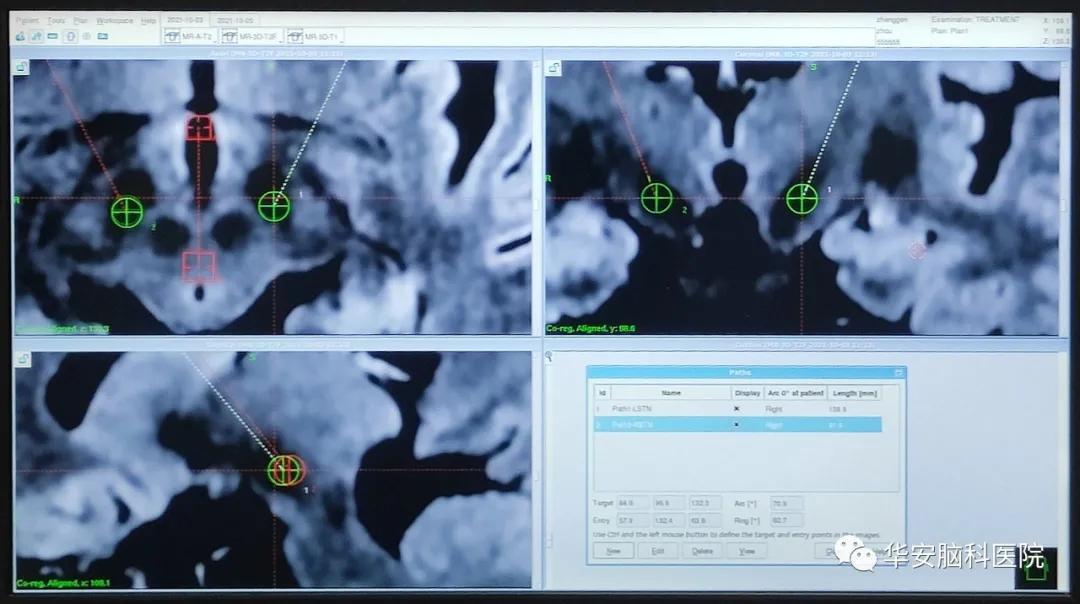Open the Tools menu
Screen dimensions: 1080x604
pyautogui.click(x=56, y=21)
